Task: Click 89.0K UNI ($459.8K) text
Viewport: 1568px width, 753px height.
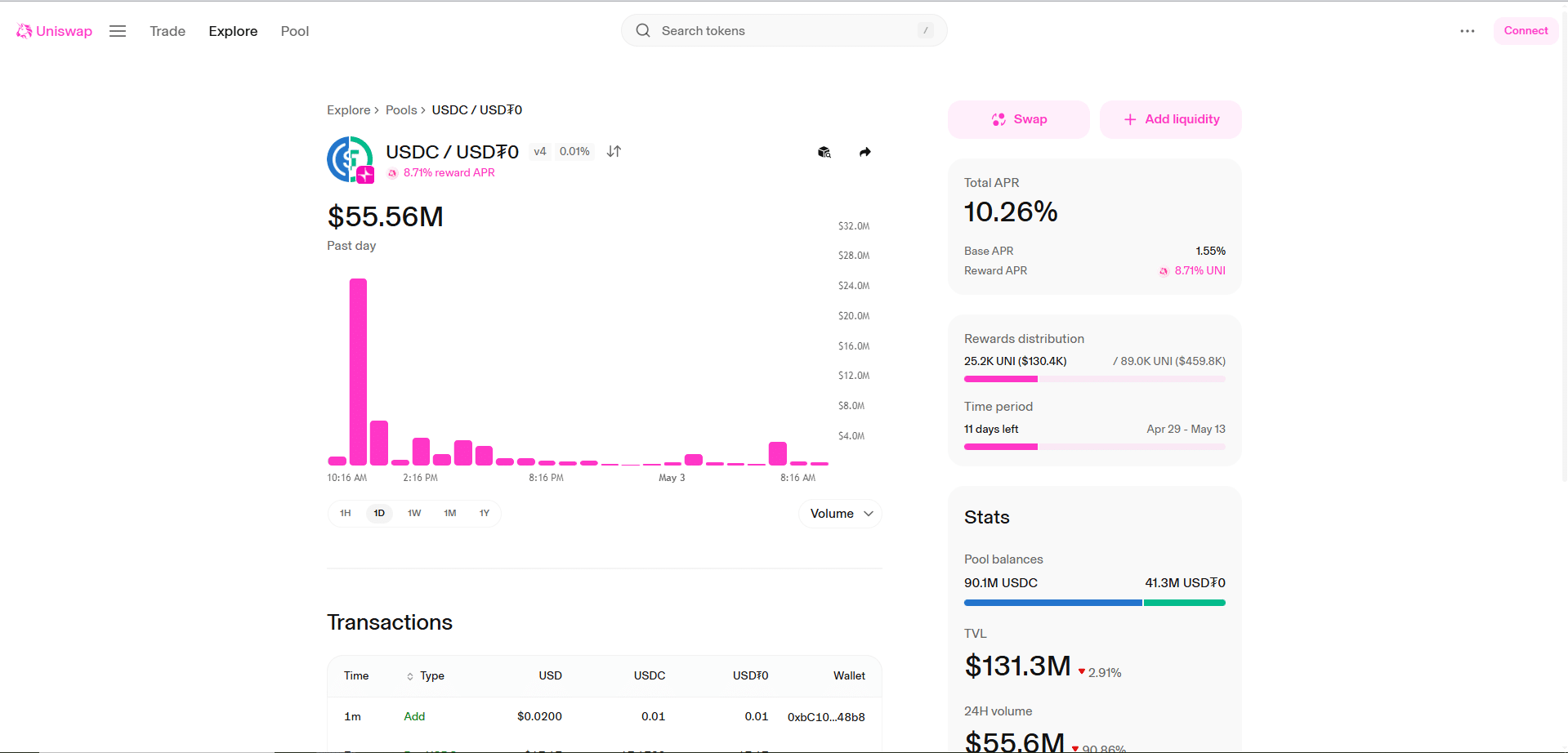Action: pos(1169,361)
